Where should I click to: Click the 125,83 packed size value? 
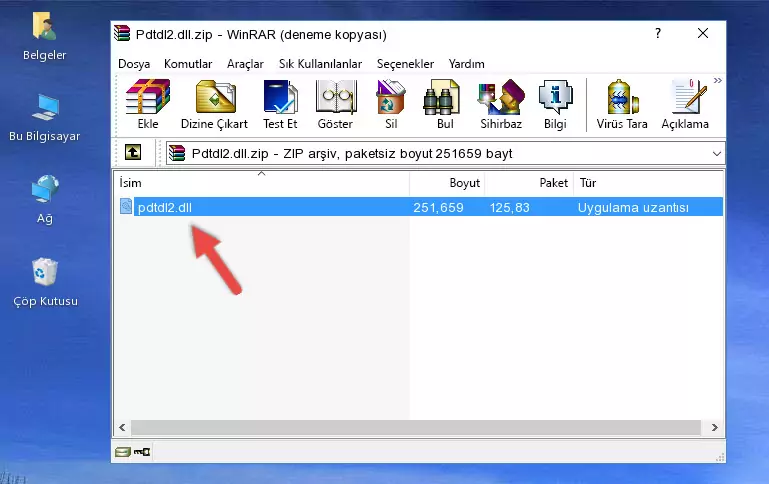[x=510, y=207]
